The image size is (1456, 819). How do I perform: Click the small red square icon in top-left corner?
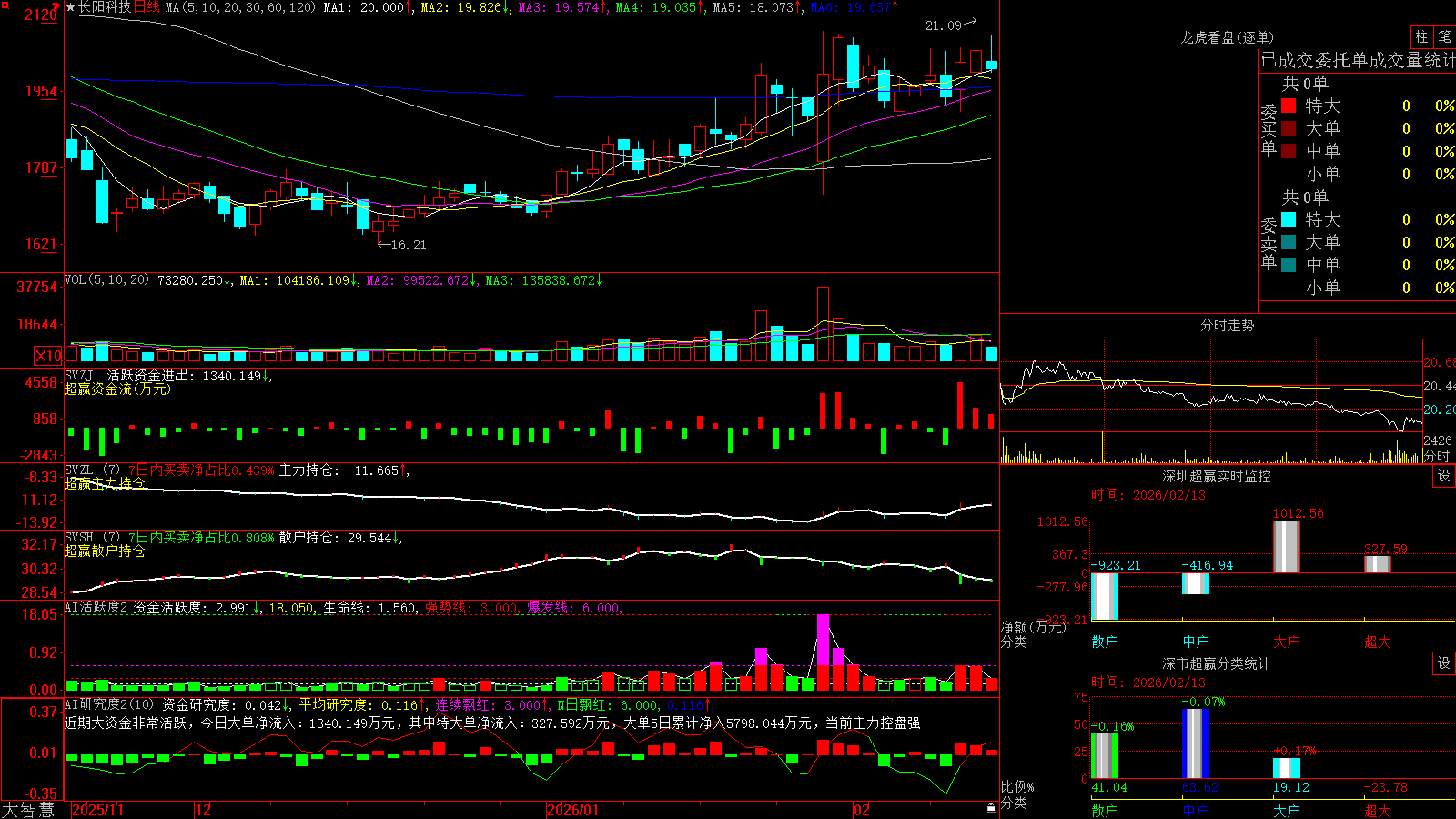(5, 5)
